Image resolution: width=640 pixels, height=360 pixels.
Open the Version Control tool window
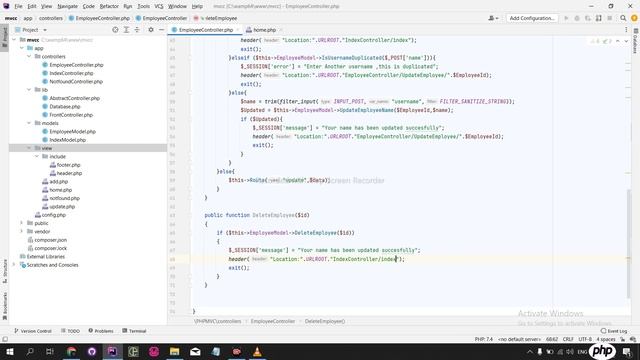pyautogui.click(x=33, y=331)
